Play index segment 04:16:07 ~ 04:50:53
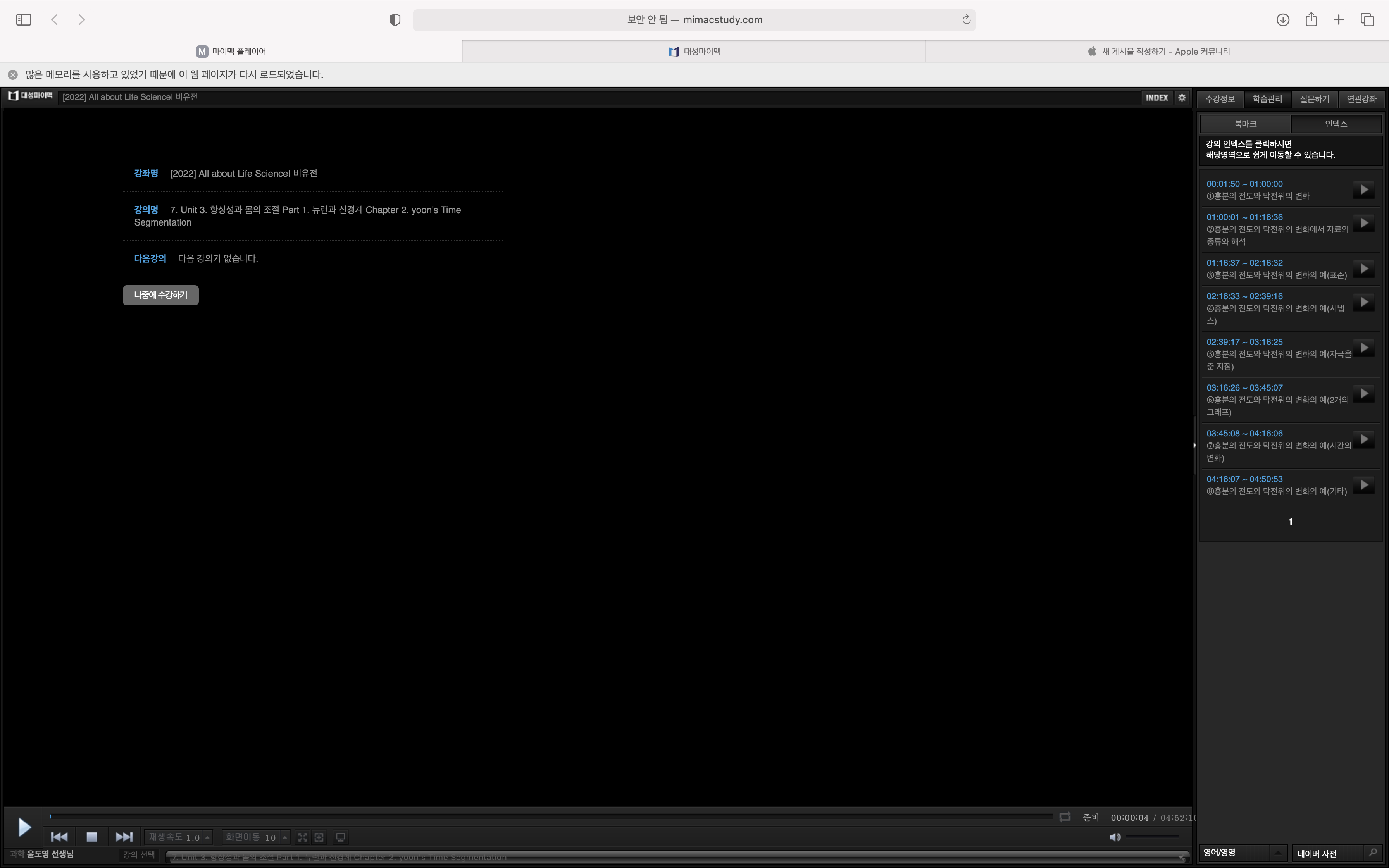Image resolution: width=1389 pixels, height=868 pixels. coord(1364,485)
